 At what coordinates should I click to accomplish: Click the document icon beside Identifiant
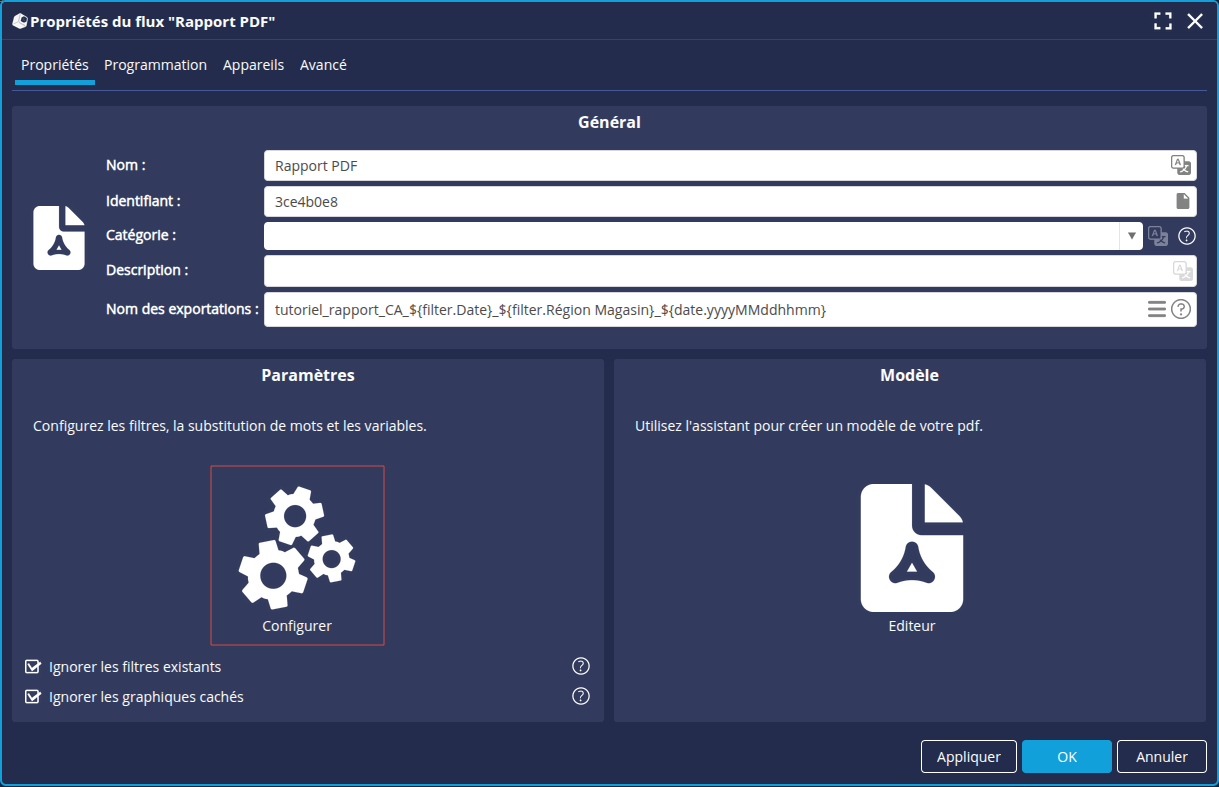[x=1182, y=201]
